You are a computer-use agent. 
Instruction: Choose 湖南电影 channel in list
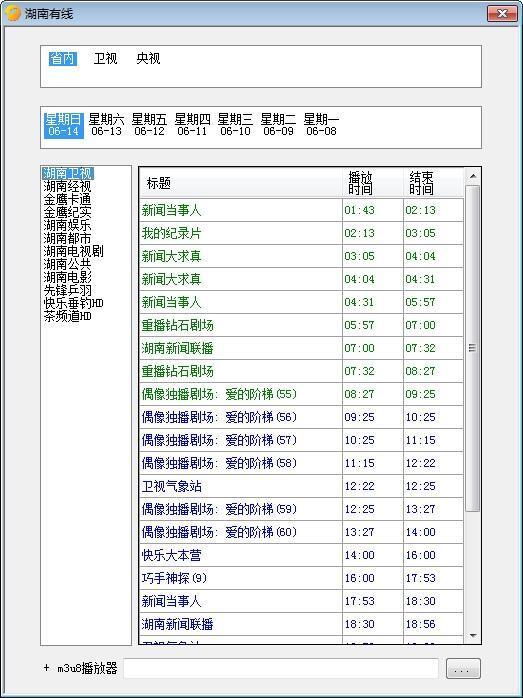(x=67, y=277)
